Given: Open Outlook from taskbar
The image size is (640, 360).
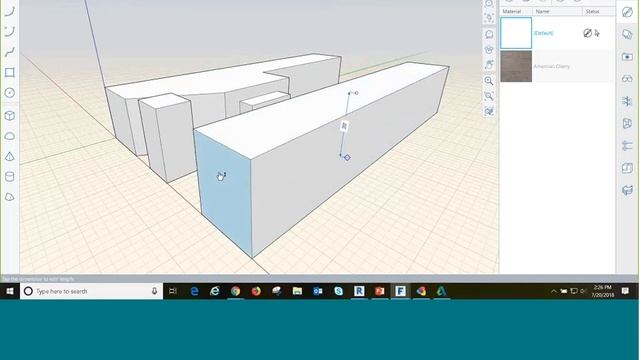Looking at the screenshot, I should point(318,291).
